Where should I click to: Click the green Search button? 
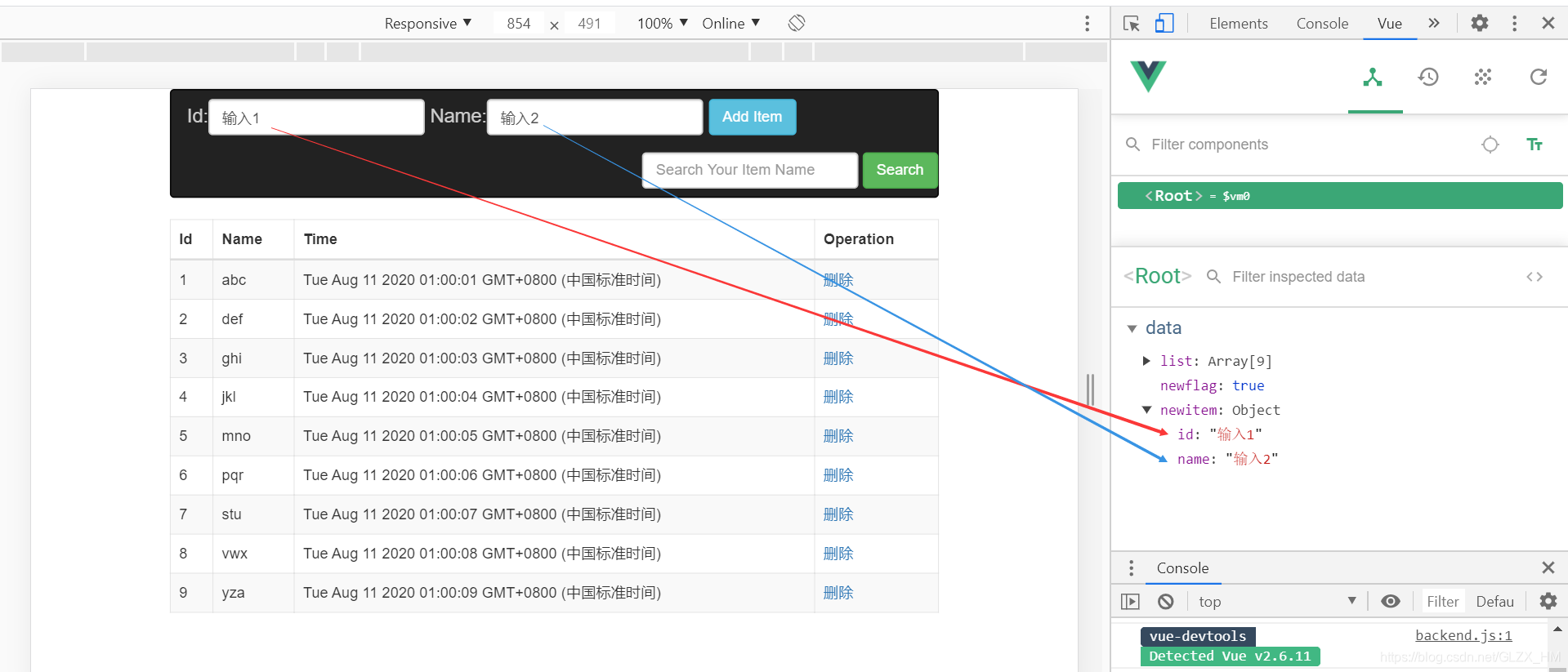pyautogui.click(x=900, y=170)
